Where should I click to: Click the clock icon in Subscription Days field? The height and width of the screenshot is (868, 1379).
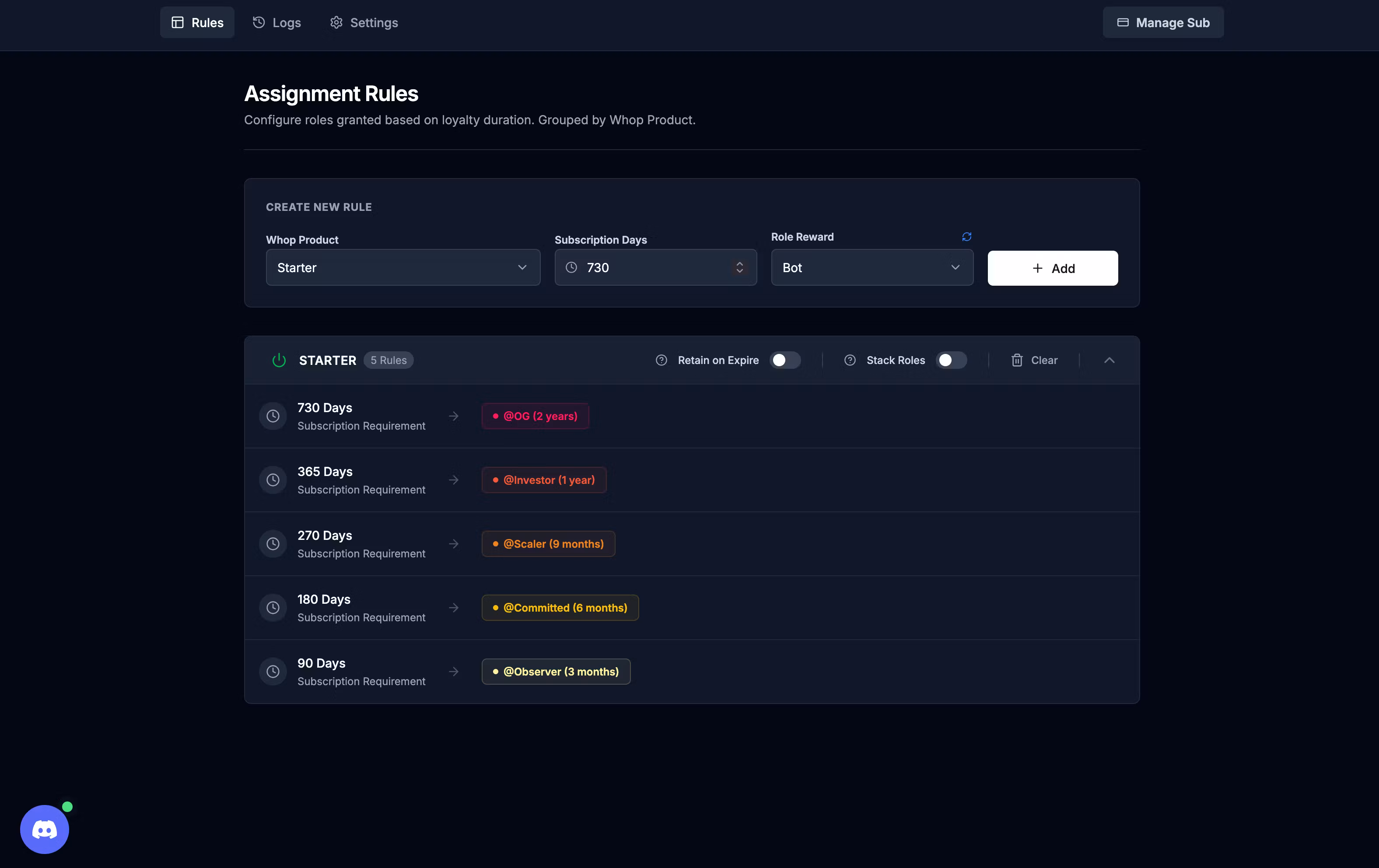(571, 267)
